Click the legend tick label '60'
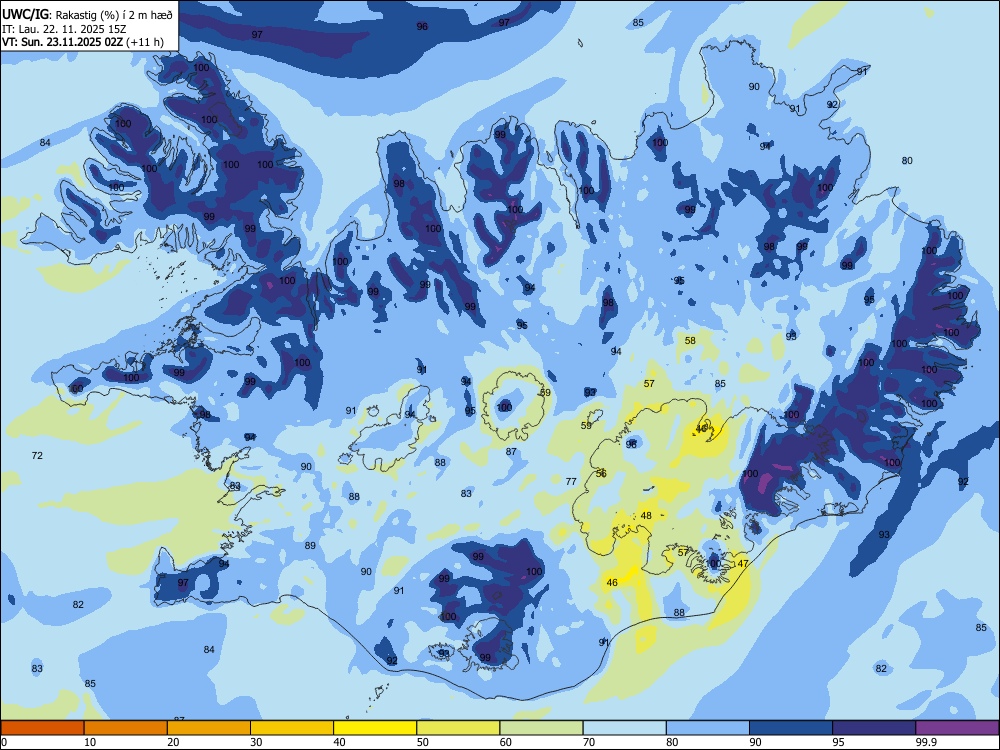Viewport: 1000px width, 750px height. (x=506, y=742)
